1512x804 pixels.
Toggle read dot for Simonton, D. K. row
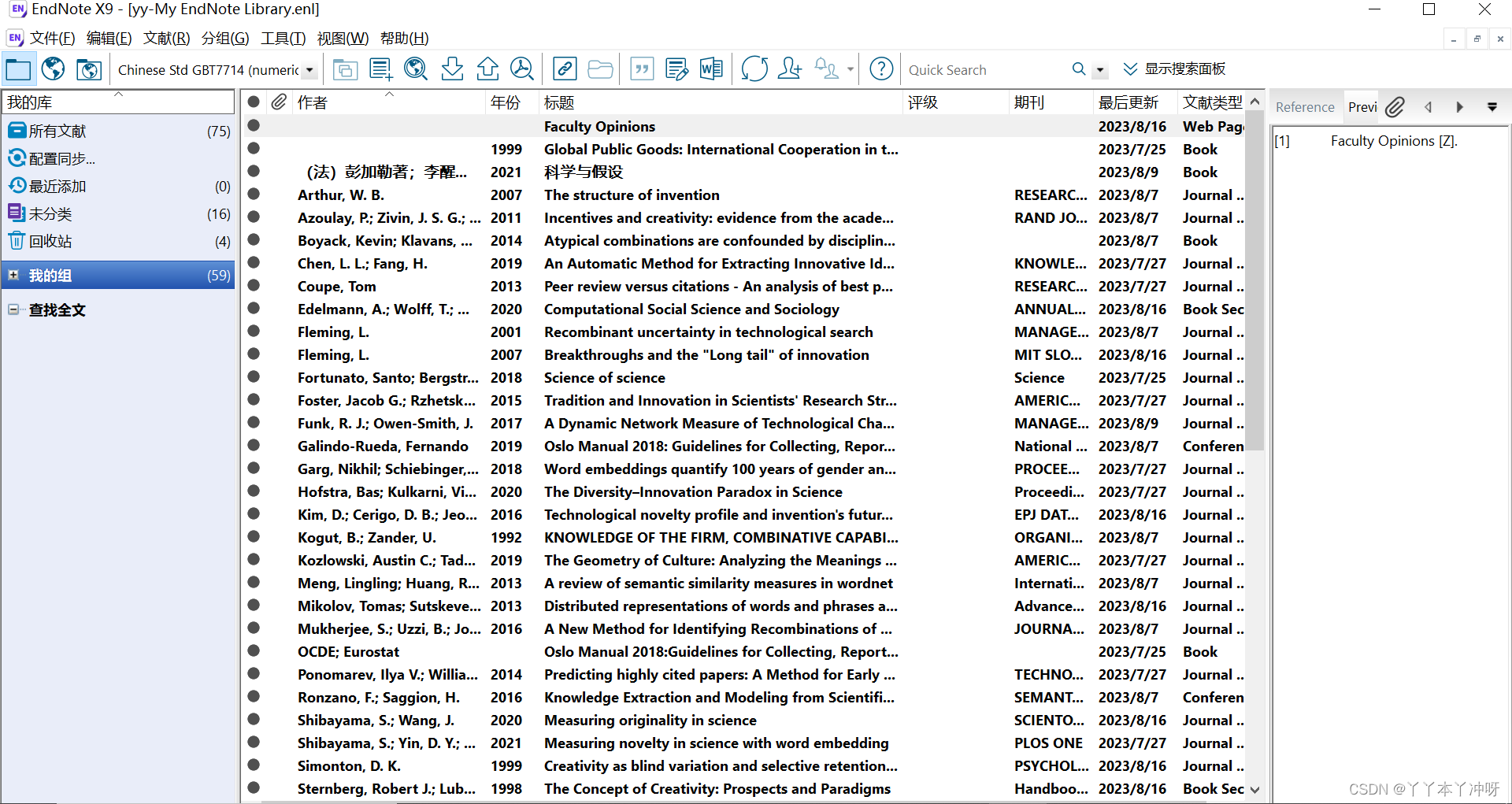tap(254, 765)
